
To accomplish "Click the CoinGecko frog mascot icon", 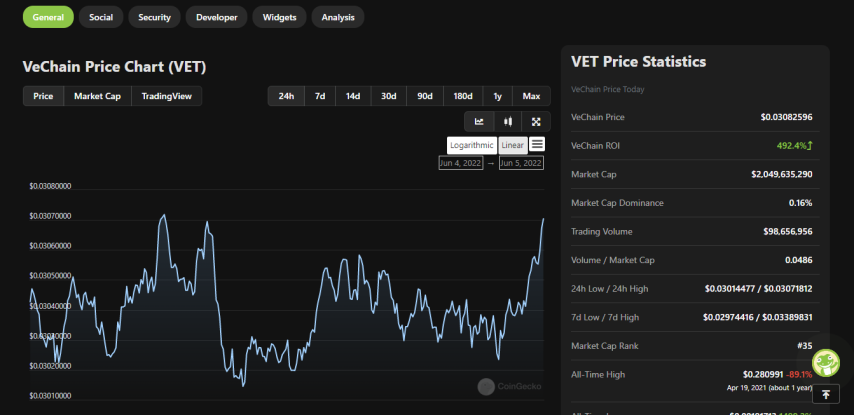I will pos(826,363).
